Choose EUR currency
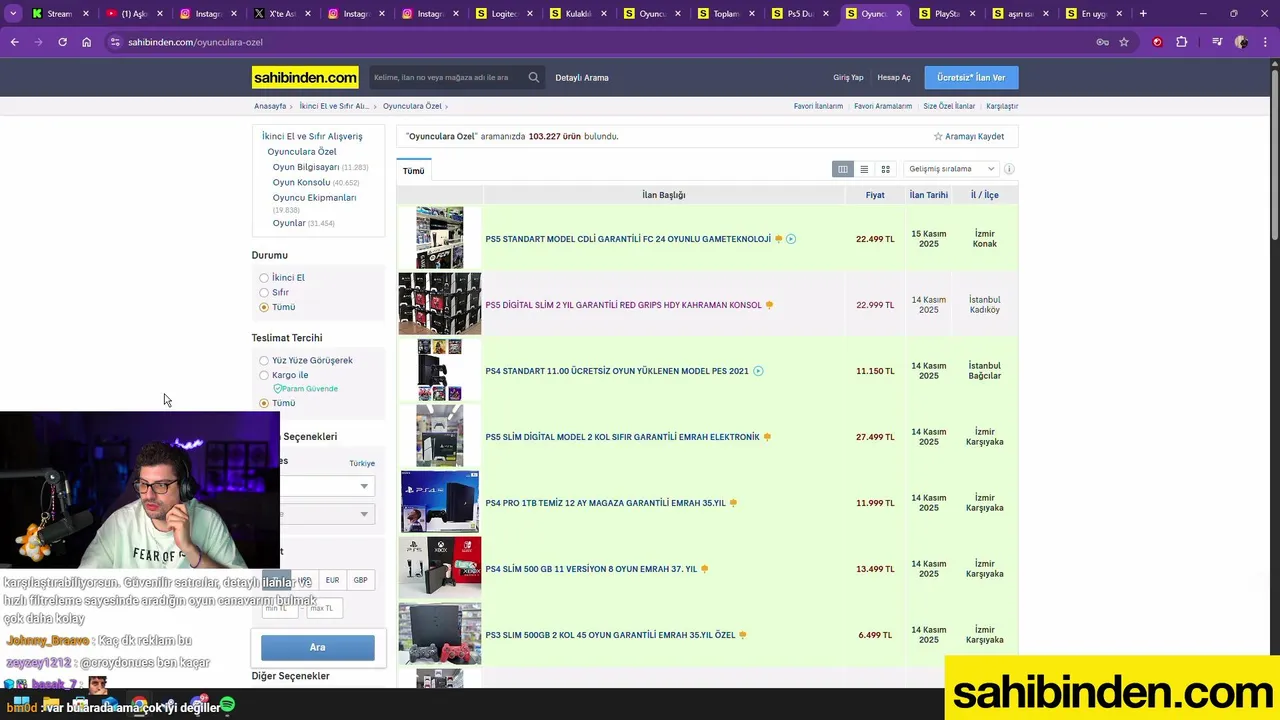This screenshot has height=720, width=1280. (x=332, y=580)
